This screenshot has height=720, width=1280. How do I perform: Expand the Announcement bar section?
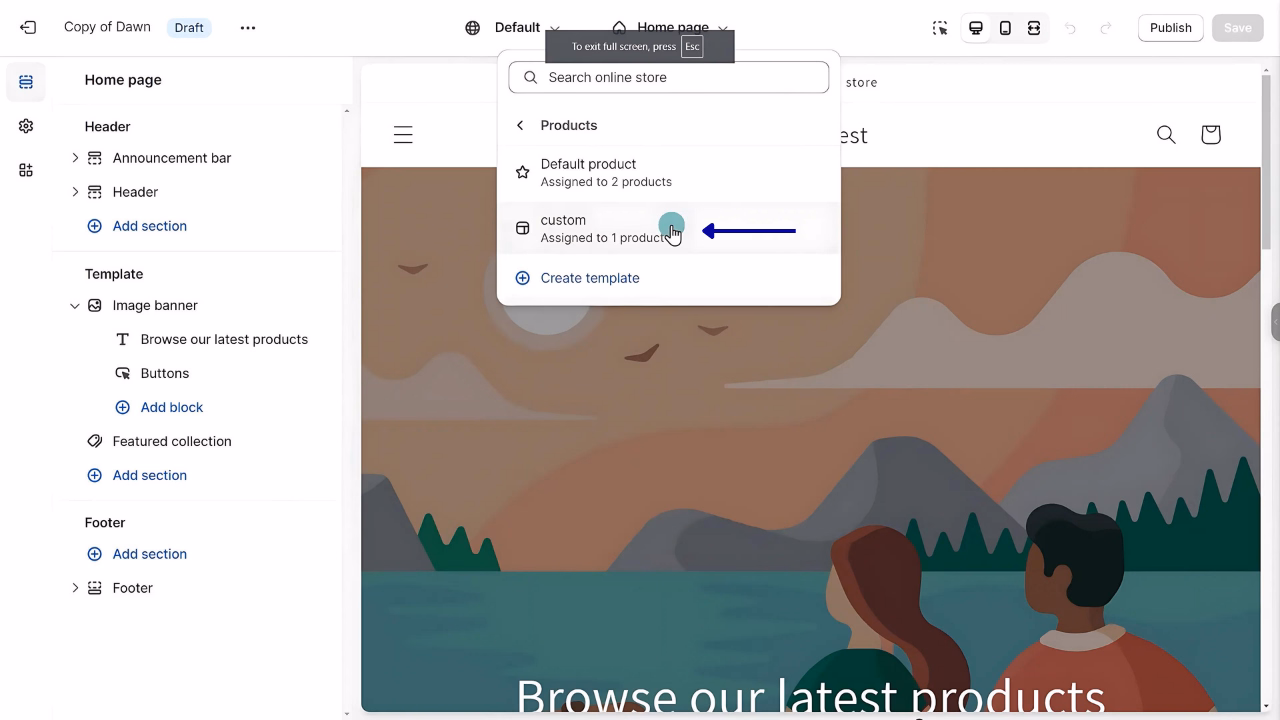75,158
